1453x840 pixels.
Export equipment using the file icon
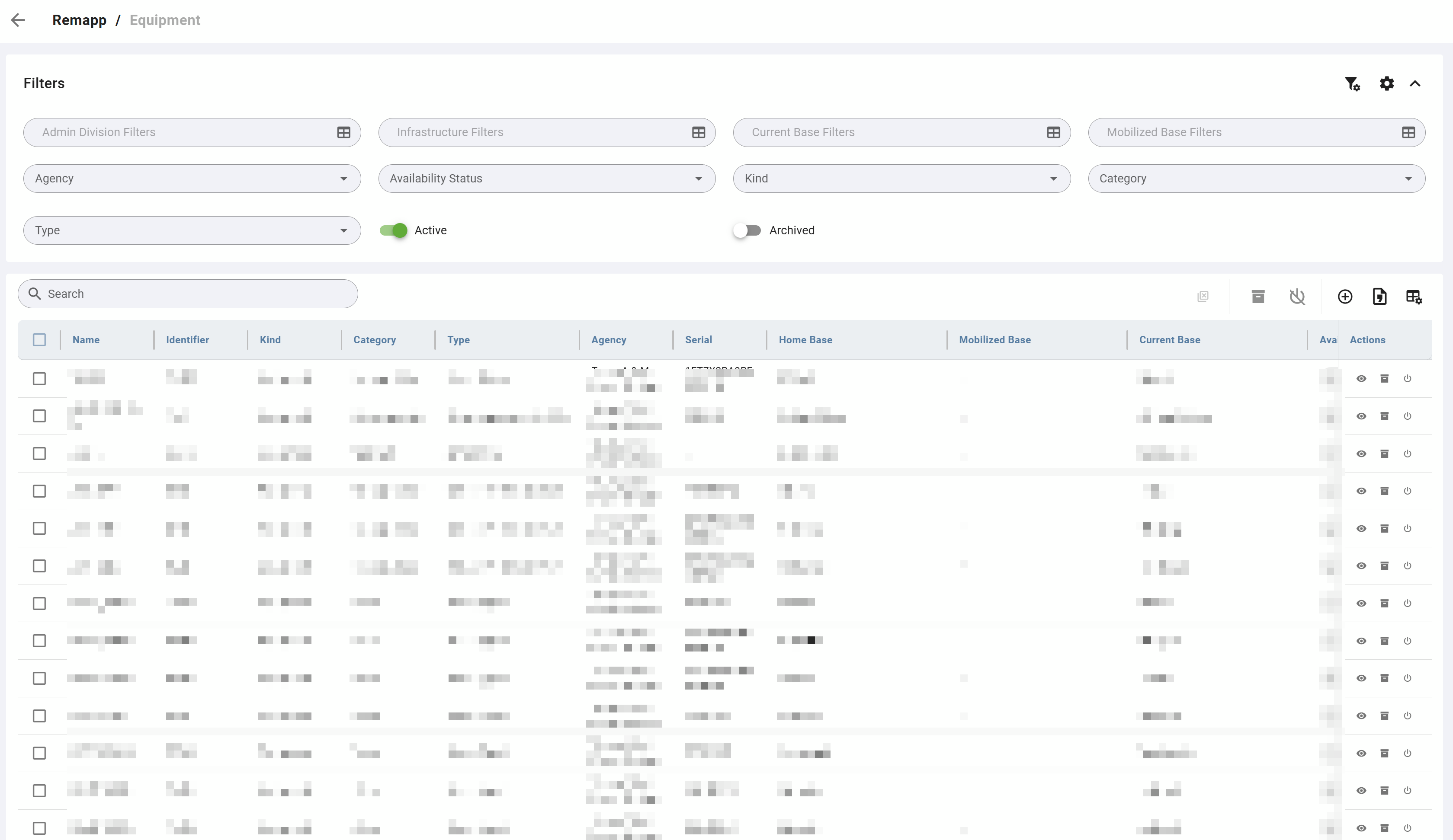point(1379,296)
